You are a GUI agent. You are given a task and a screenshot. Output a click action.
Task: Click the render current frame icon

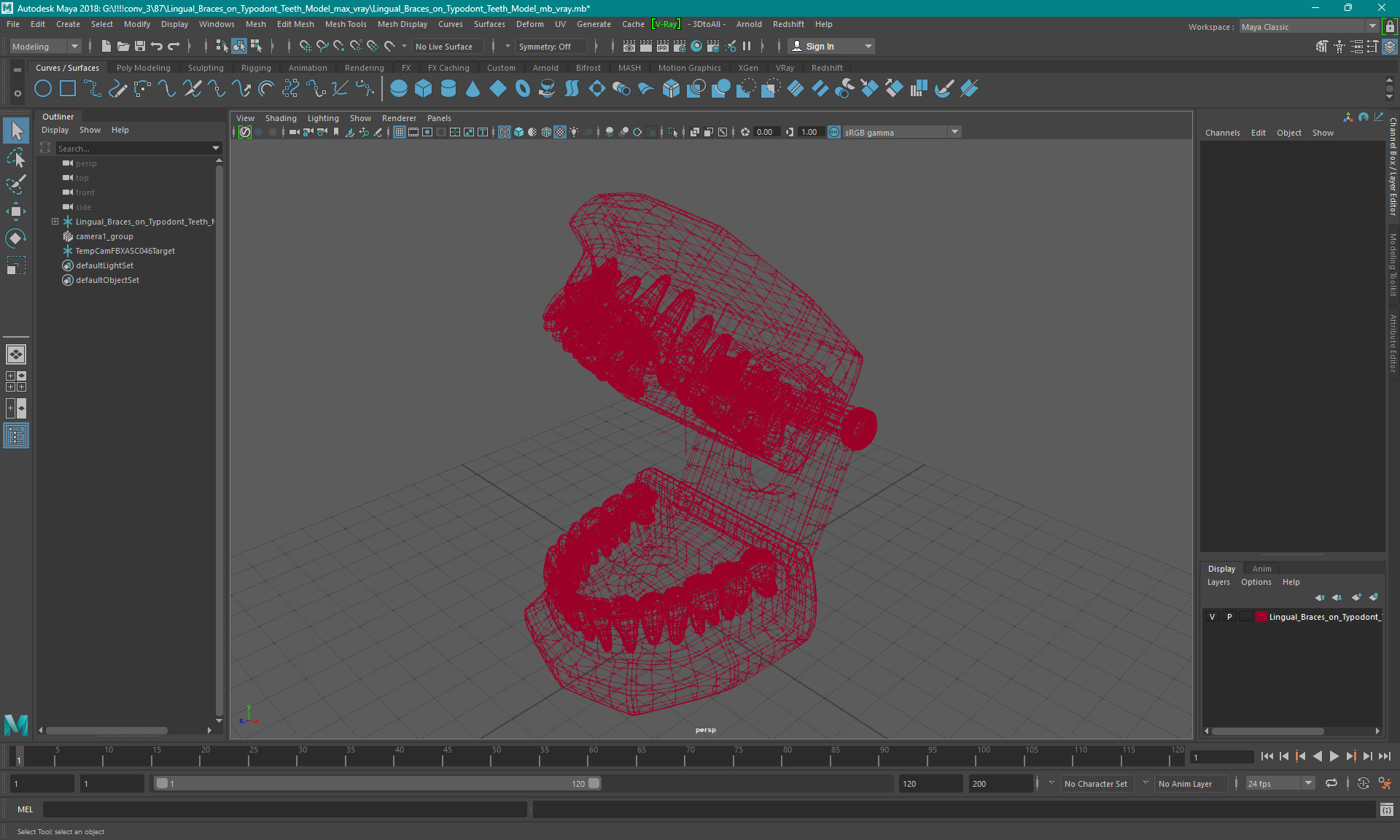pyautogui.click(x=646, y=46)
